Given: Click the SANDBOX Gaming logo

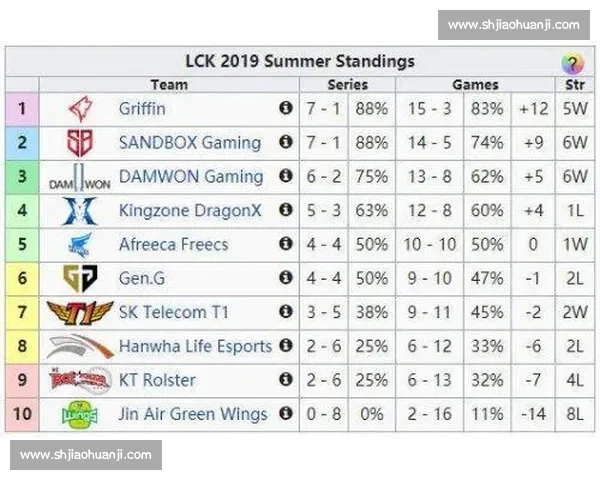Looking at the screenshot, I should click(79, 142).
